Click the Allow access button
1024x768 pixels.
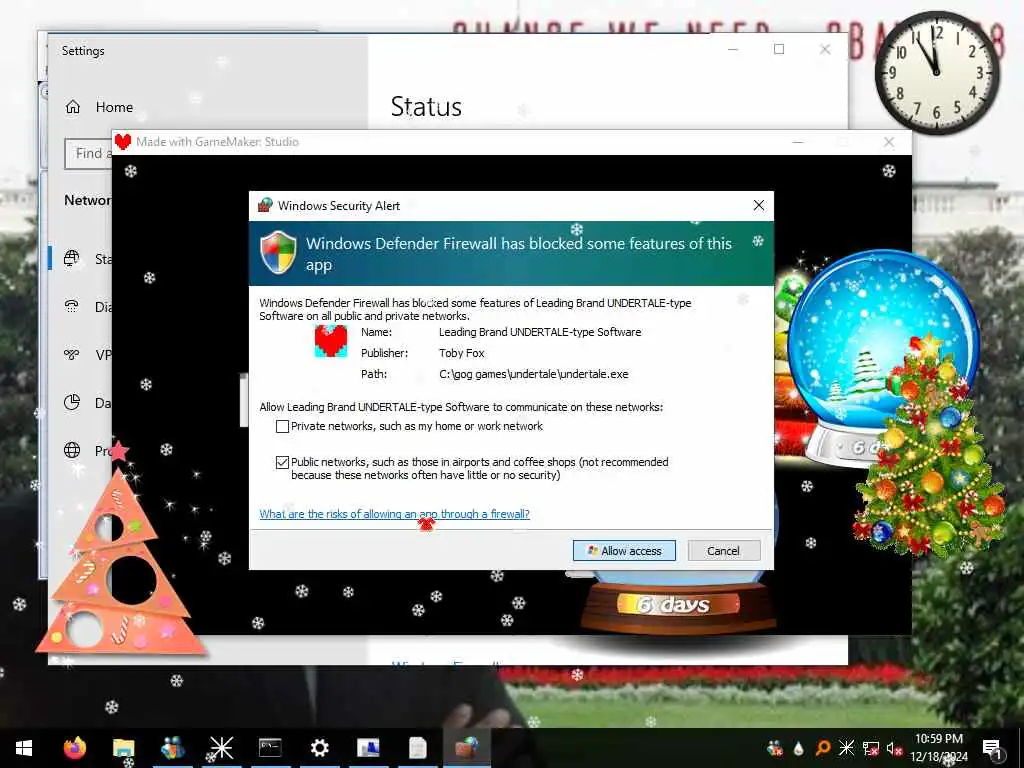[624, 551]
